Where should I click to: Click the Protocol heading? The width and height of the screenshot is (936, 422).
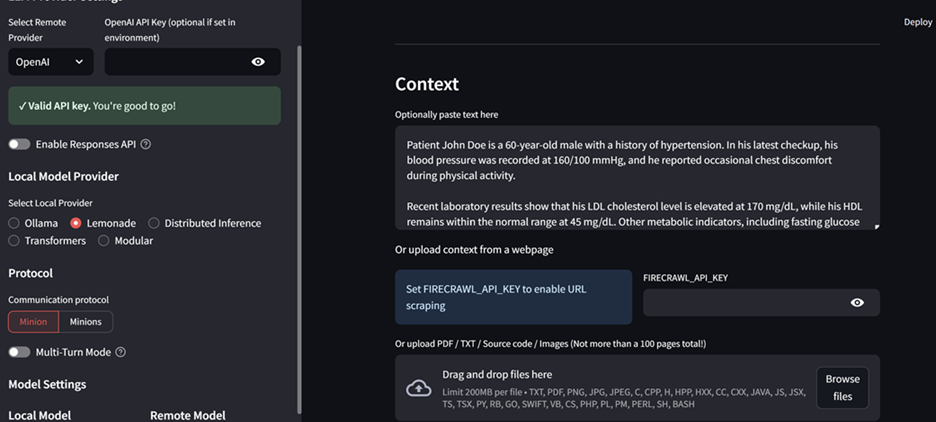tap(30, 273)
